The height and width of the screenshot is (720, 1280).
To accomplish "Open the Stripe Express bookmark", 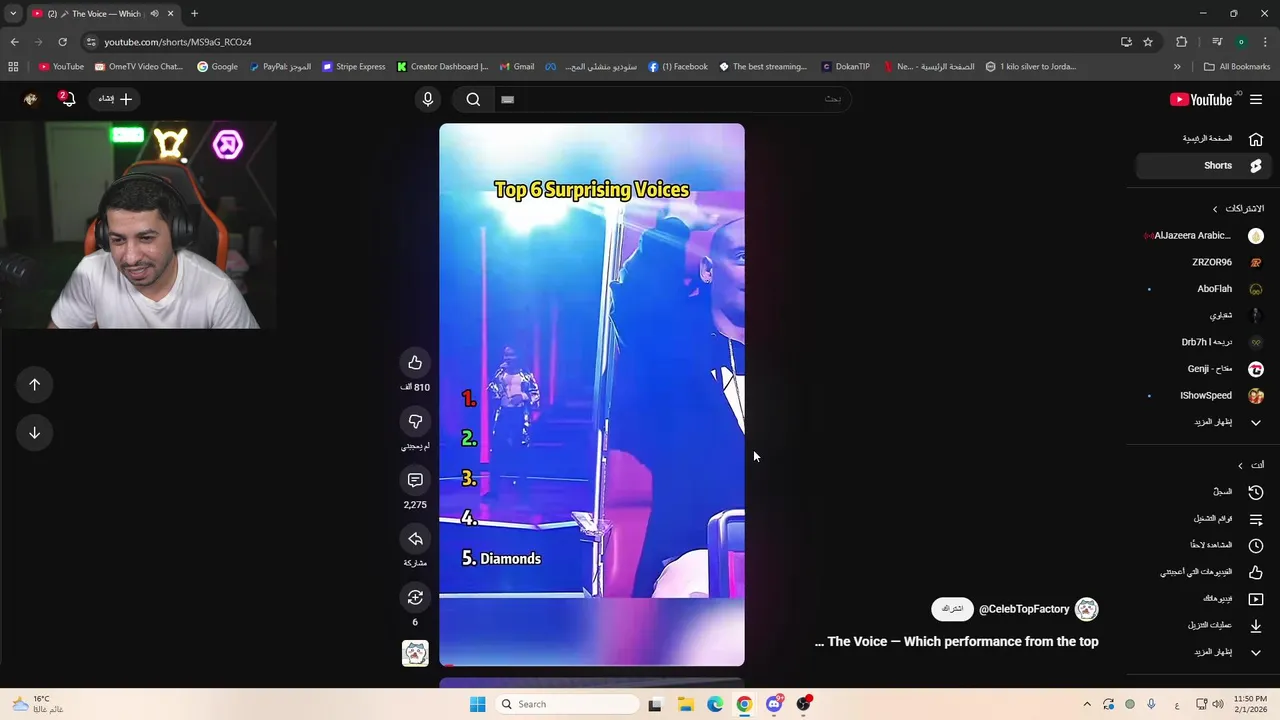I will (354, 67).
